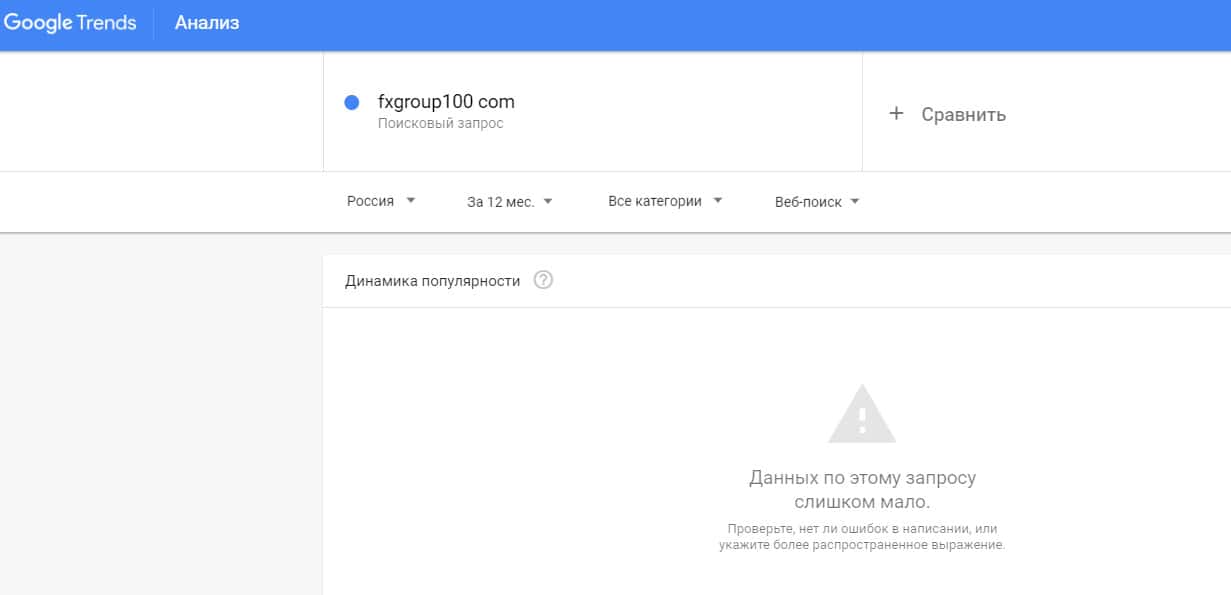Open help icon beside Динамика популярности
This screenshot has width=1231, height=595.
pyautogui.click(x=543, y=280)
